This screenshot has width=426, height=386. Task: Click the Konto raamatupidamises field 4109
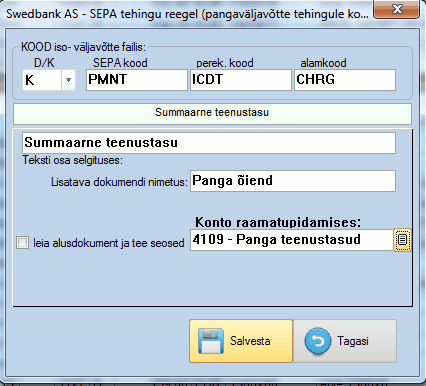click(x=292, y=240)
